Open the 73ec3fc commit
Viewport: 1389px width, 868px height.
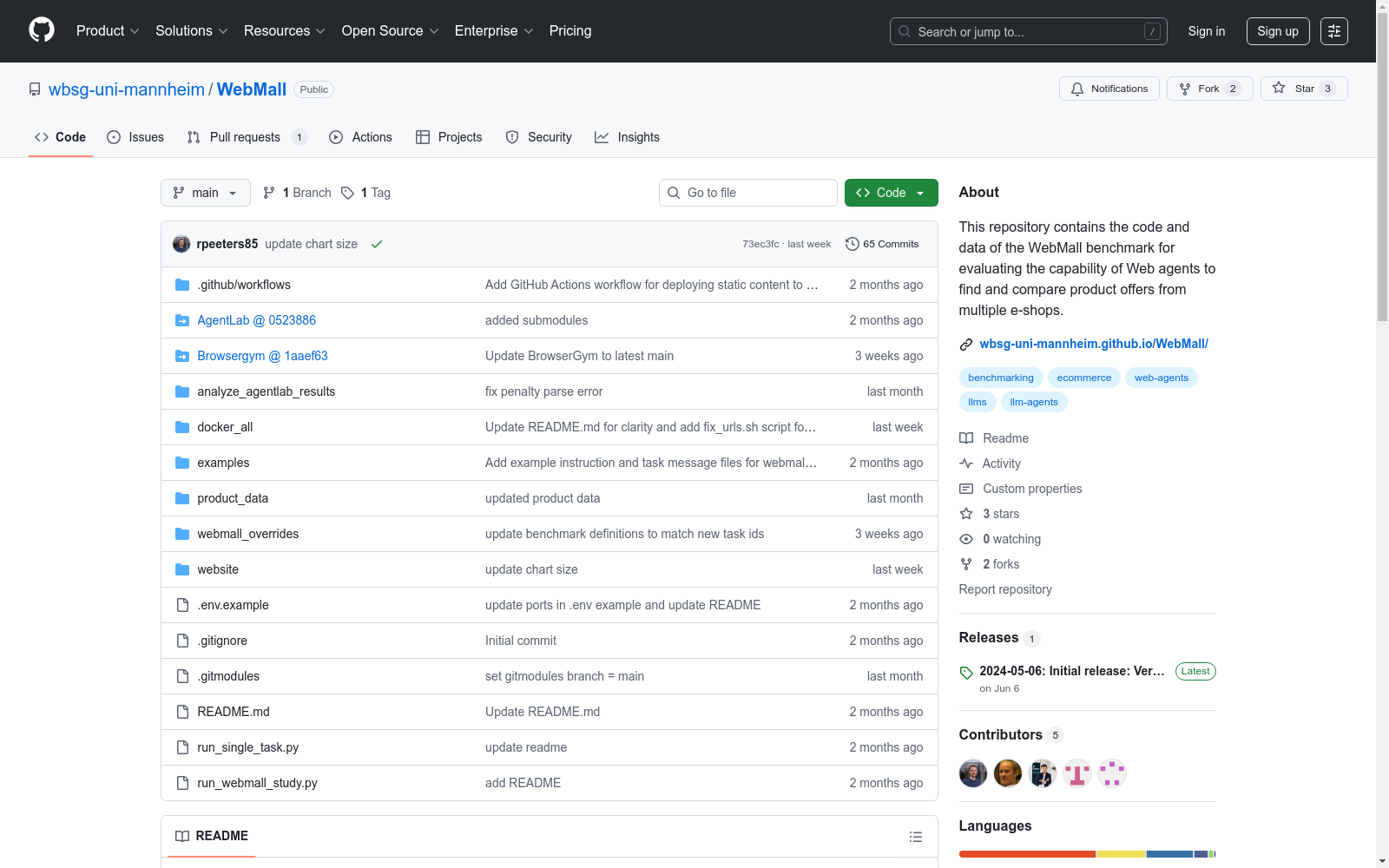760,244
